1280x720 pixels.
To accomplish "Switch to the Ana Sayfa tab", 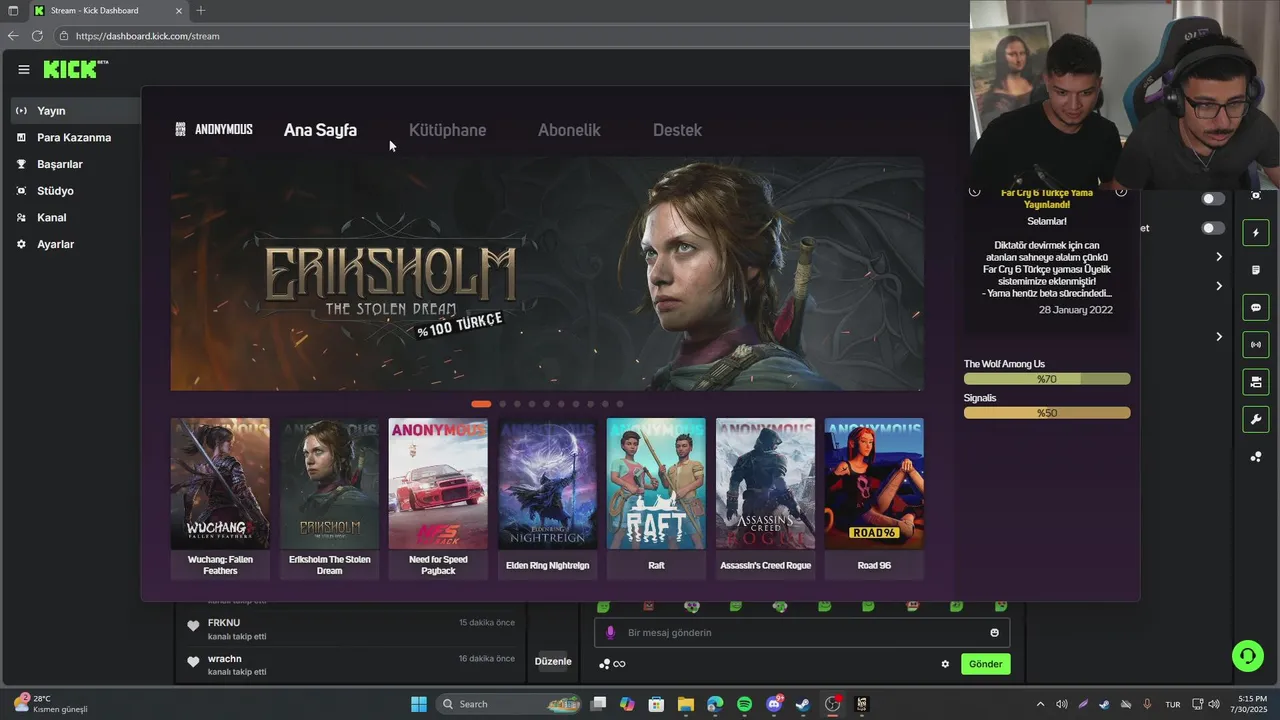I will coord(320,130).
